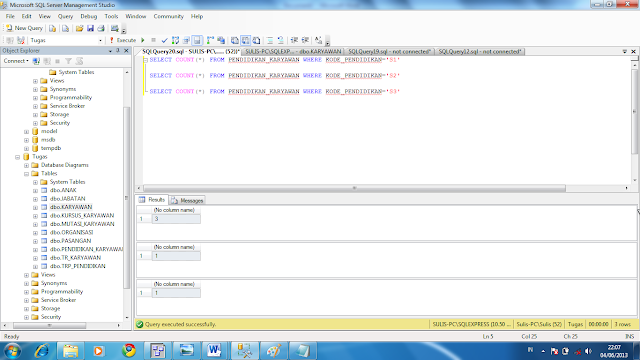This screenshot has width=640, height=360.
Task: Open Word from the taskbar
Action: click(x=214, y=351)
